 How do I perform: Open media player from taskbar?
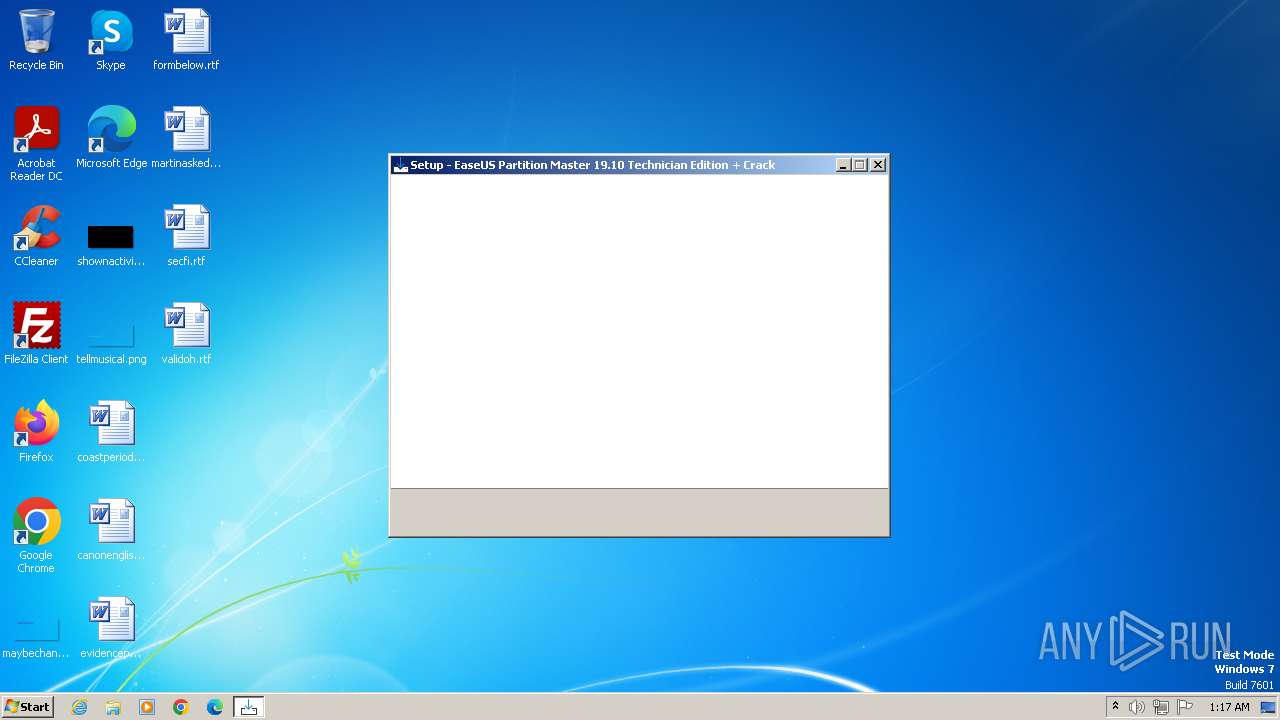[147, 707]
